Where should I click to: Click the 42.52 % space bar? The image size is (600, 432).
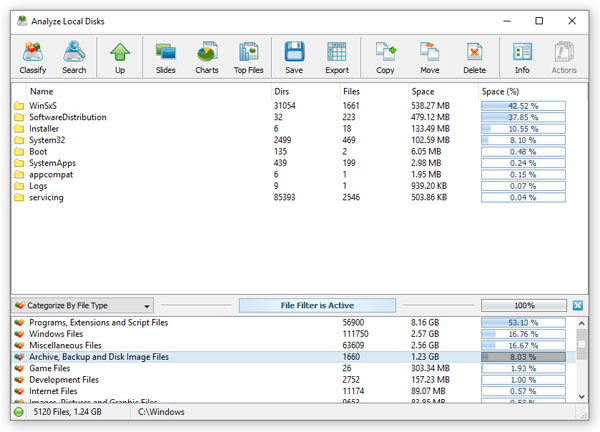(x=523, y=106)
